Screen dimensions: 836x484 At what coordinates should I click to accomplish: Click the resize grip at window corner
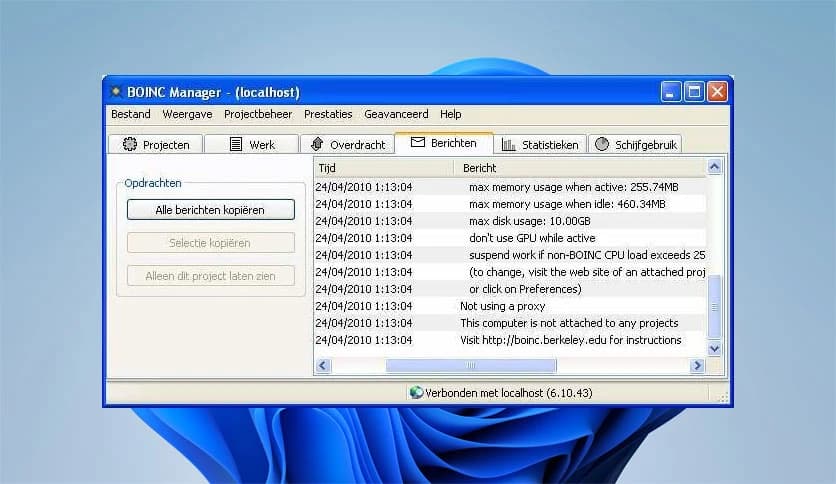(723, 398)
